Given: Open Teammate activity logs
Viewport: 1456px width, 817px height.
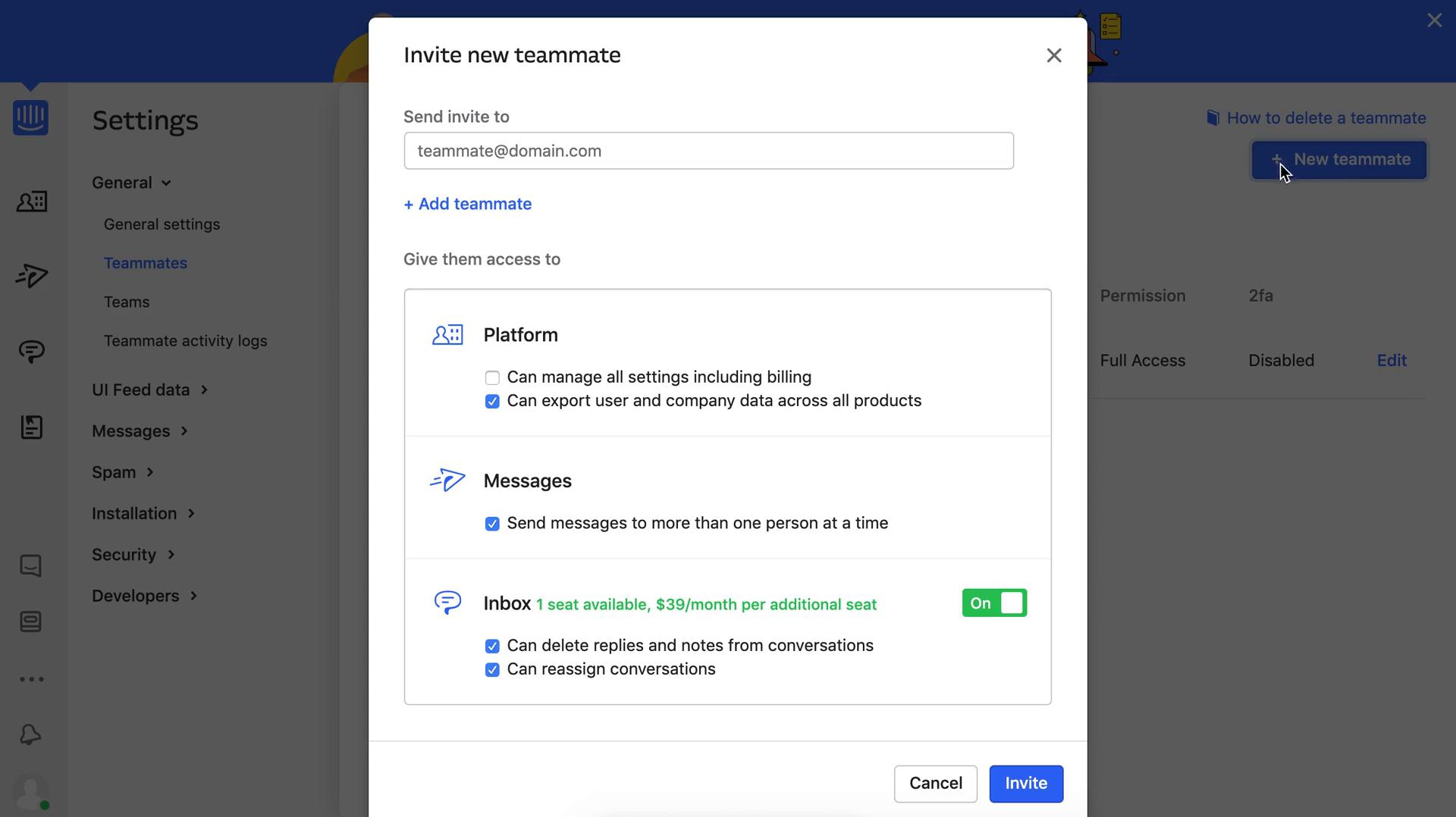Looking at the screenshot, I should [x=186, y=340].
